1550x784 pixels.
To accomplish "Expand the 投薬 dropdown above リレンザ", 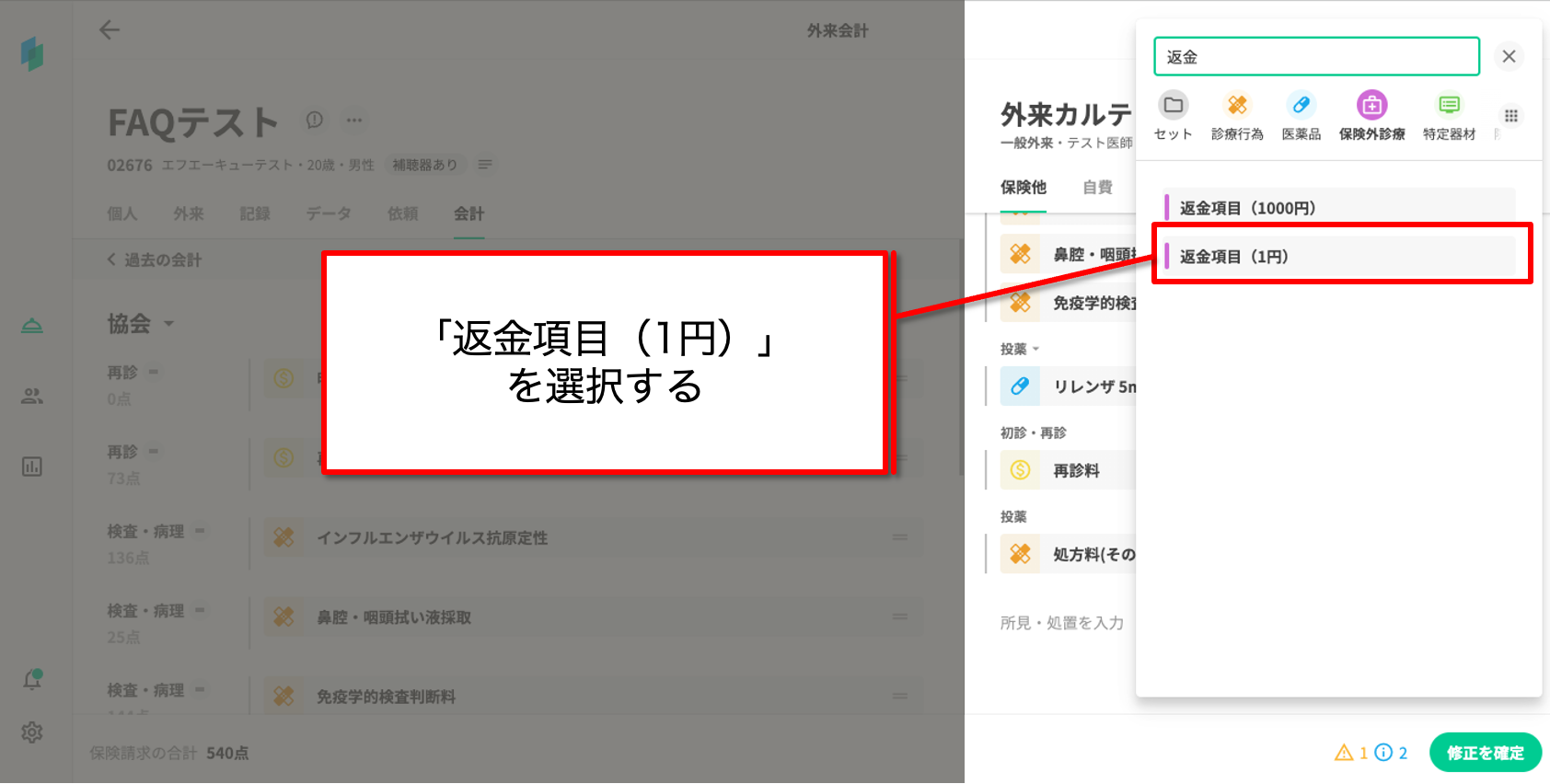I will (x=1035, y=350).
